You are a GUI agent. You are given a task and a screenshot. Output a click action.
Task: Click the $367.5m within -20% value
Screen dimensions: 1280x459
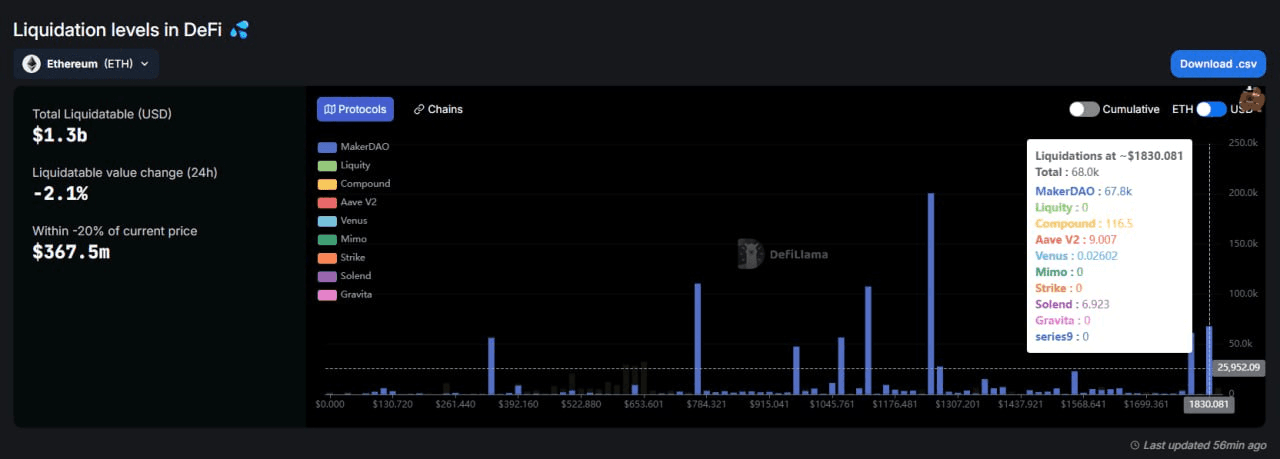click(71, 252)
